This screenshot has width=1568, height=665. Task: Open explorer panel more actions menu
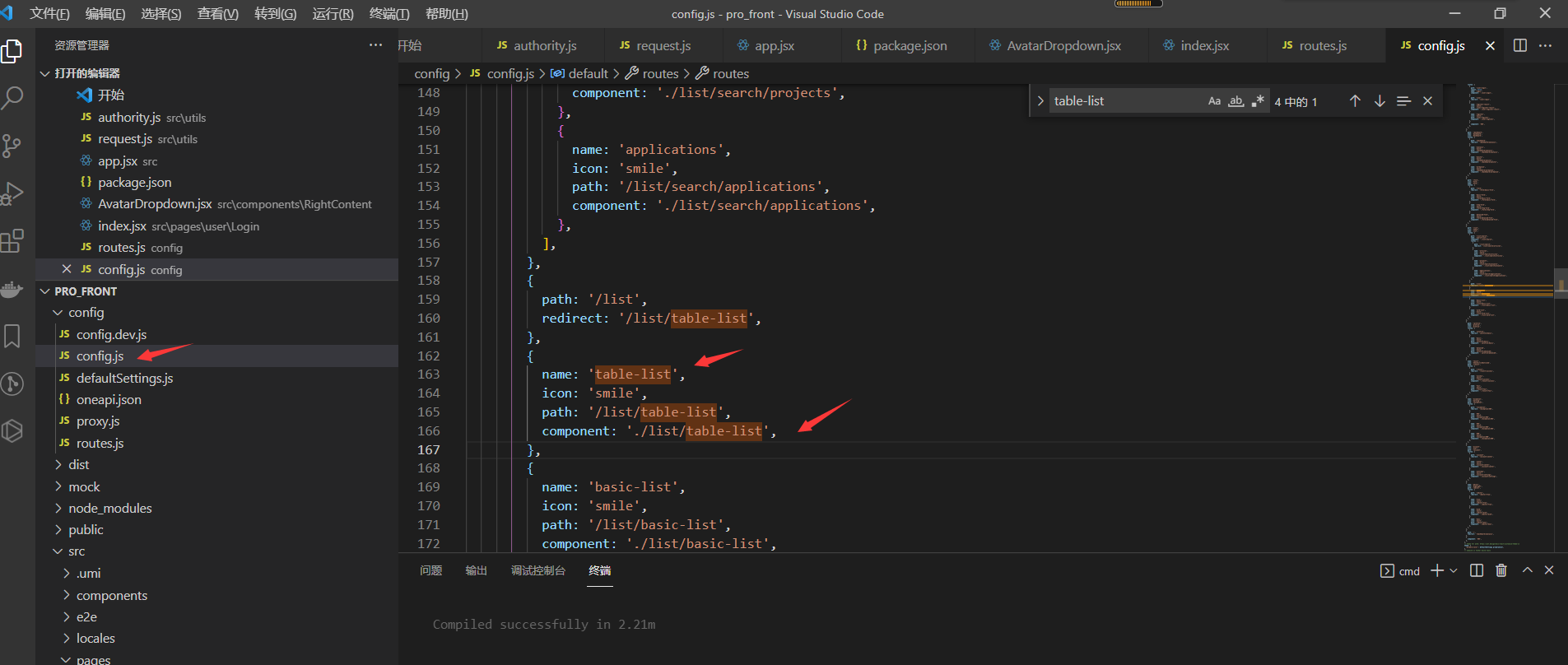tap(375, 45)
